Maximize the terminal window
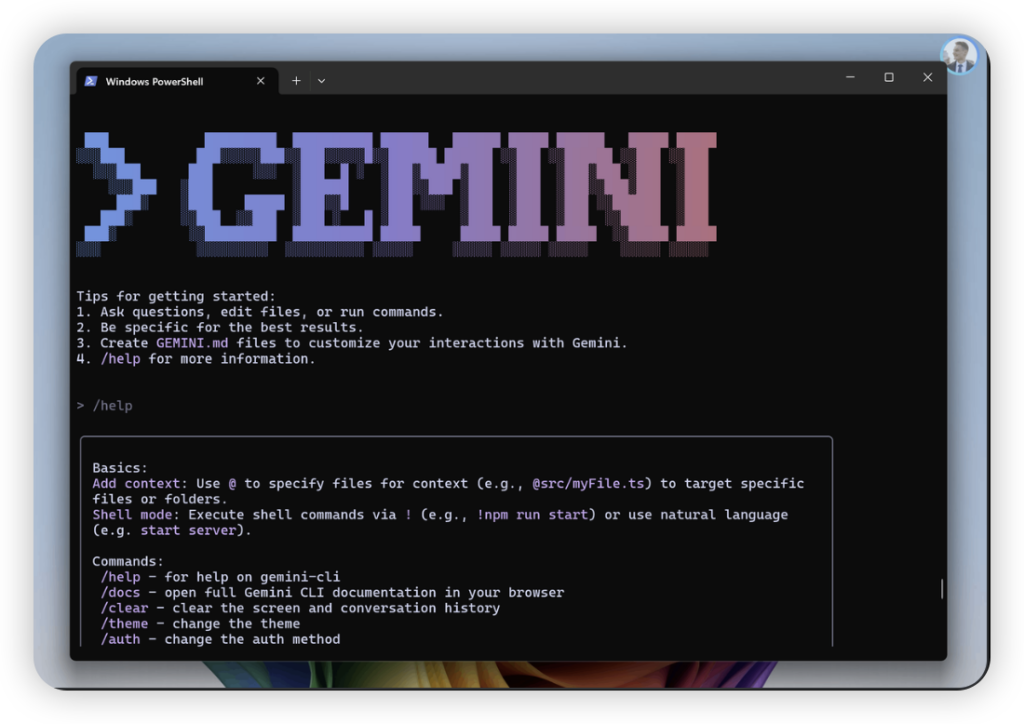This screenshot has width=1024, height=724. 889,77
